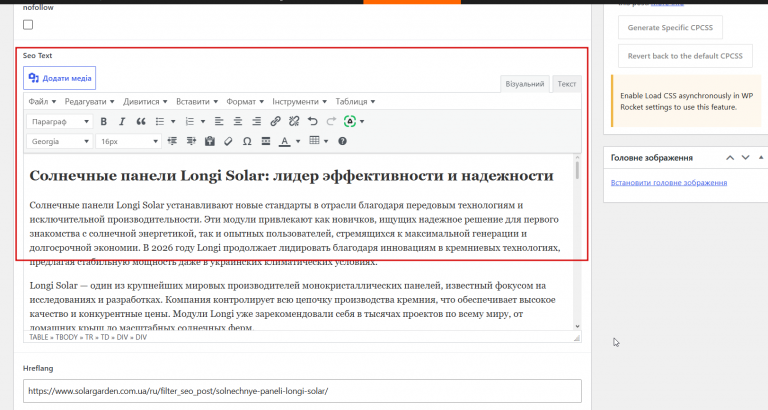Viewport: 768px width, 410px height.
Task: Apply italic formatting
Action: 122,121
